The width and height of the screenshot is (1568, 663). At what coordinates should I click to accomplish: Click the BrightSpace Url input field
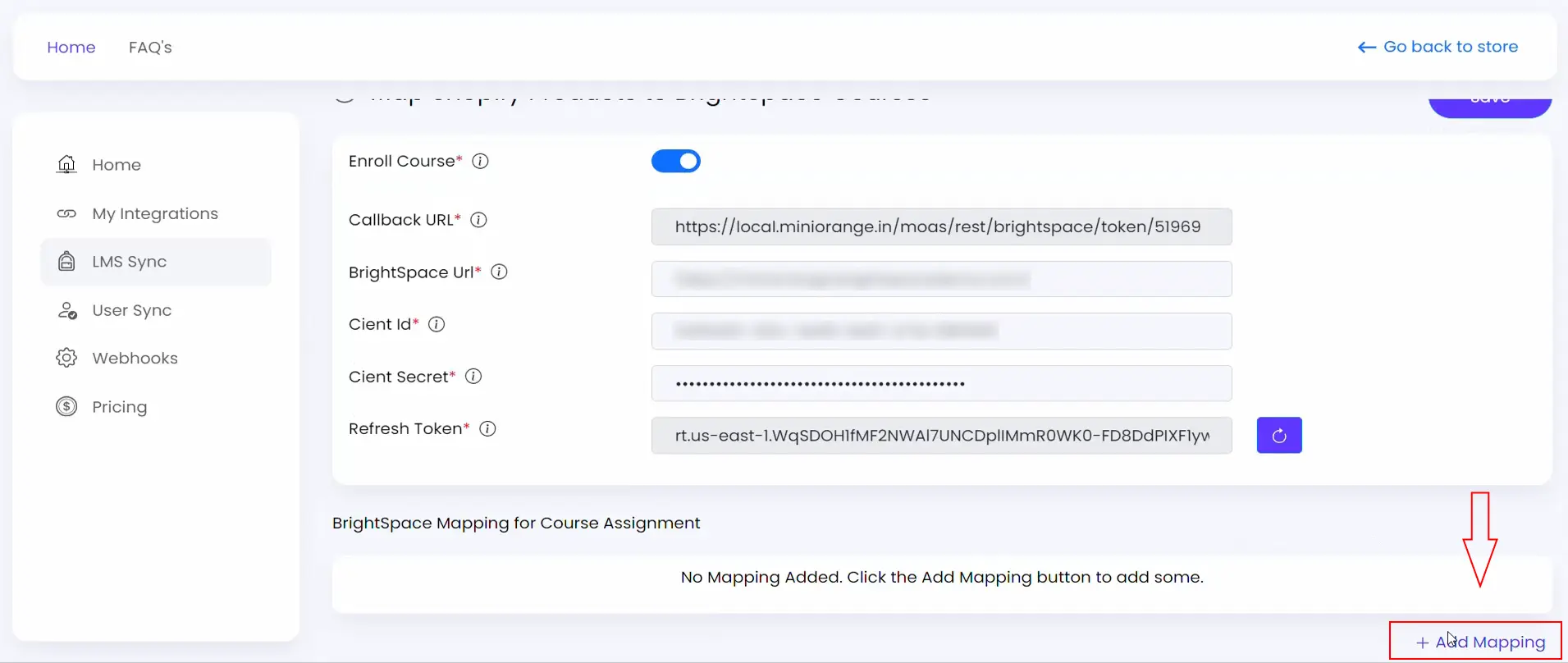941,279
